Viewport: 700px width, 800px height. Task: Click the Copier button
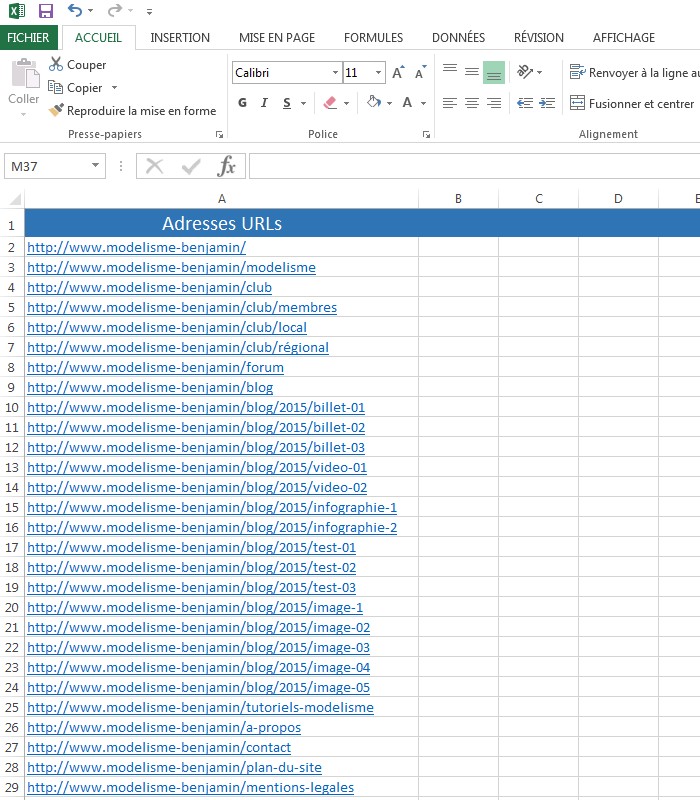click(76, 88)
